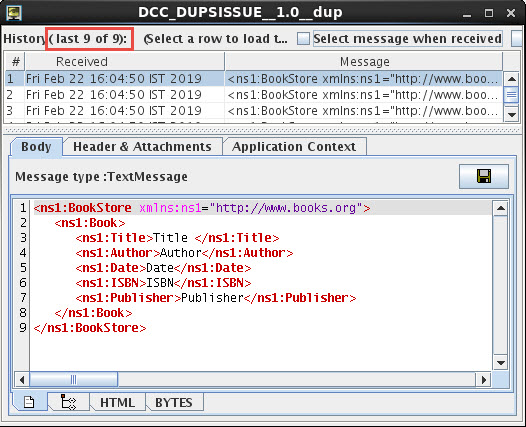
Task: Select the plain text document view icon
Action: (x=29, y=402)
